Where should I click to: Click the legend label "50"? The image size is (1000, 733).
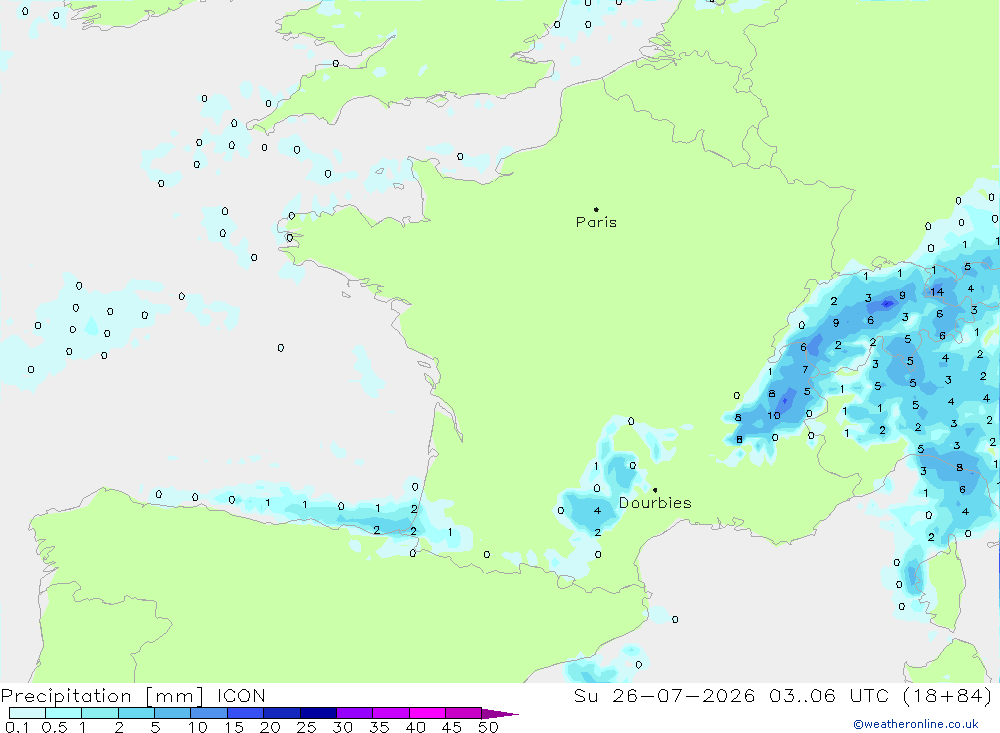[489, 727]
